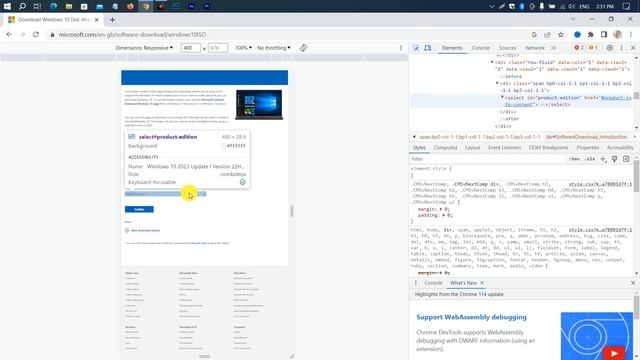This screenshot has height=360, width=640.
Task: Click the viewport width field showing 400
Action: [x=191, y=48]
